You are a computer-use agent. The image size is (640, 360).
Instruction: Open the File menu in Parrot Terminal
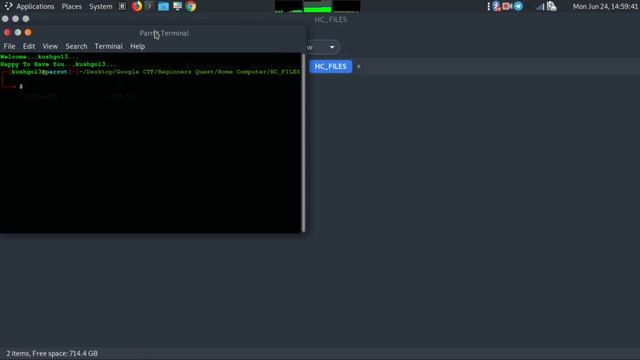pyautogui.click(x=9, y=47)
